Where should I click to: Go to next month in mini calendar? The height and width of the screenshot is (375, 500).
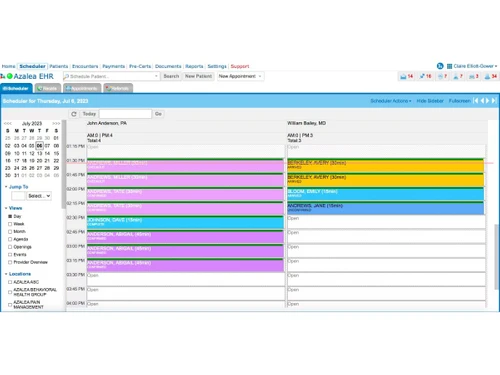[x=56, y=123]
